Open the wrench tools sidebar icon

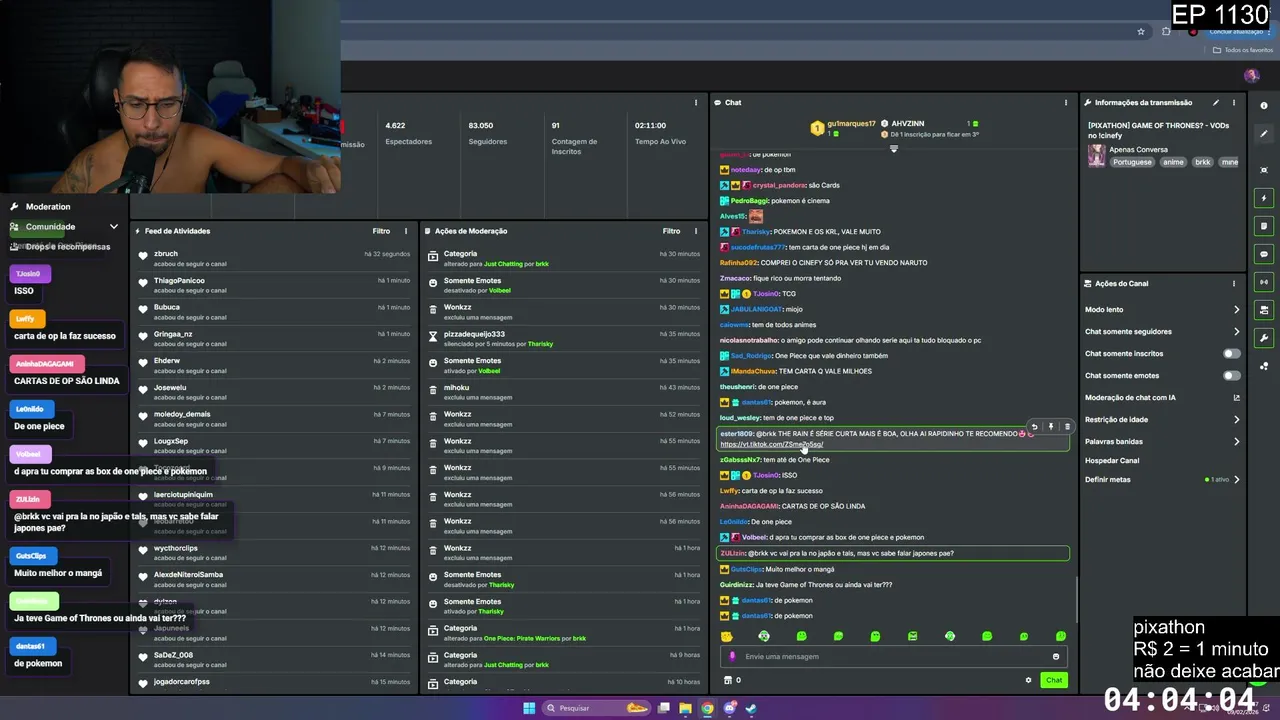tap(1264, 338)
